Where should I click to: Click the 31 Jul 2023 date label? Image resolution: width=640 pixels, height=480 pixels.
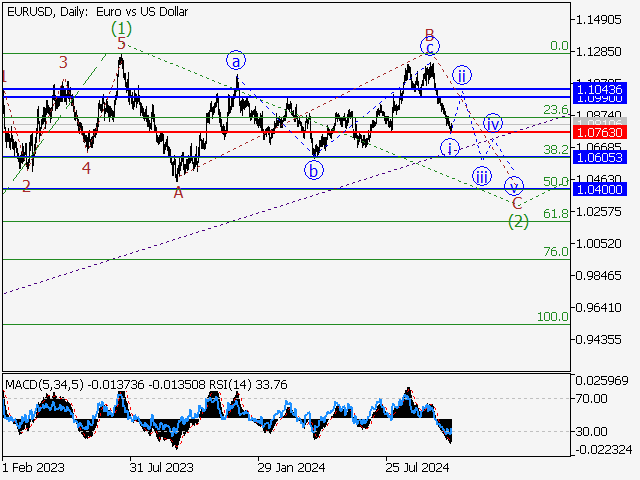pos(161,467)
